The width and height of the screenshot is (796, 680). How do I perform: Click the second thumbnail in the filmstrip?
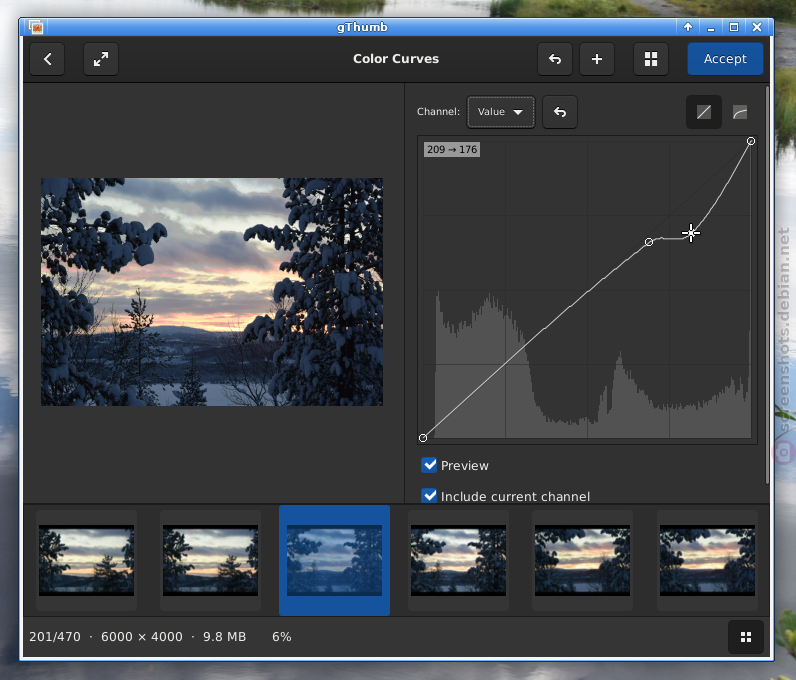(210, 560)
